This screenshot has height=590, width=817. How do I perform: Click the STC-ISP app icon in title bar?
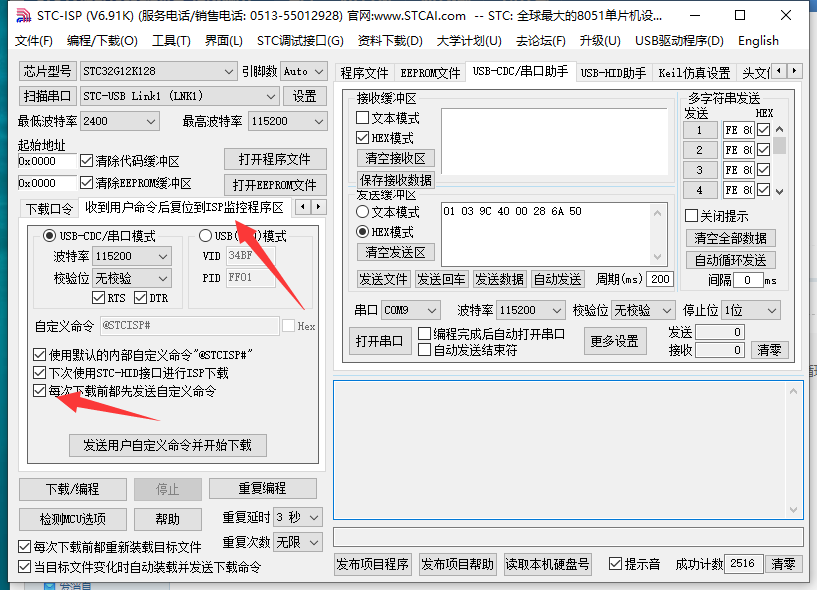[x=23, y=16]
